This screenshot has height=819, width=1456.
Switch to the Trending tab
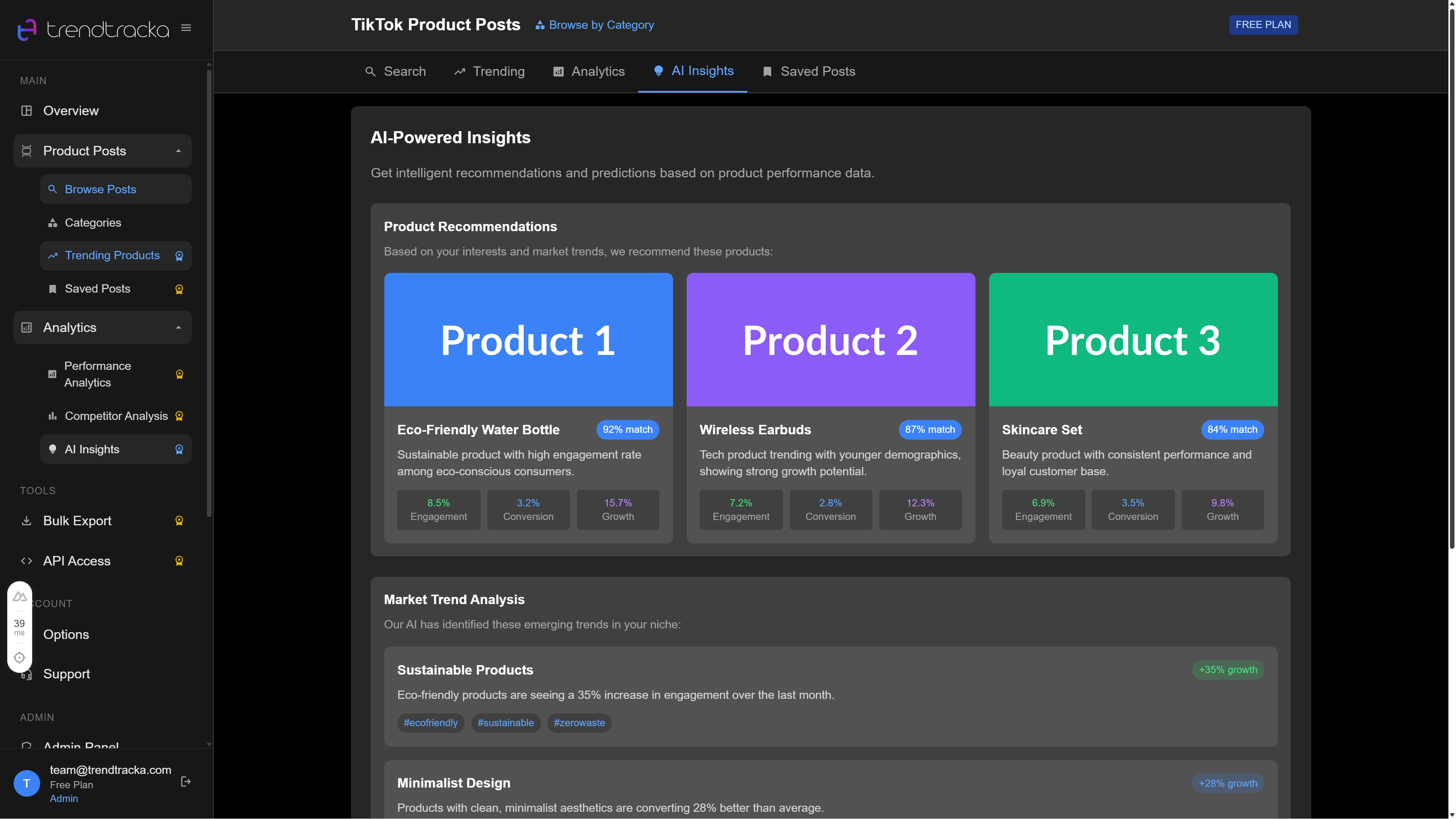tap(490, 71)
